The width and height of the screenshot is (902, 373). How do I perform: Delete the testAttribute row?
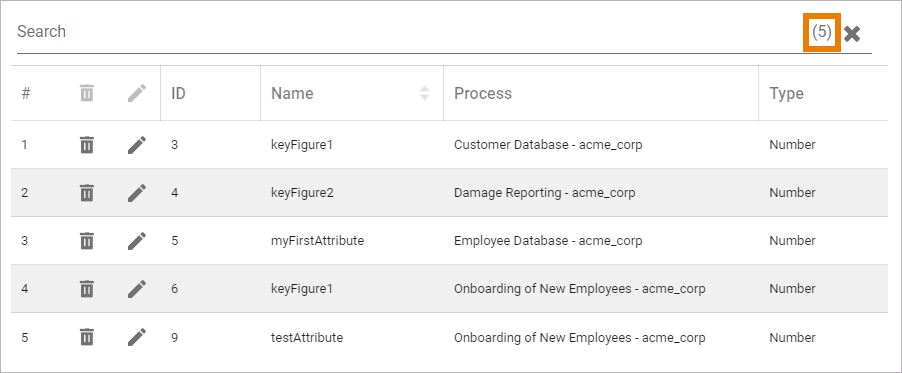point(86,337)
